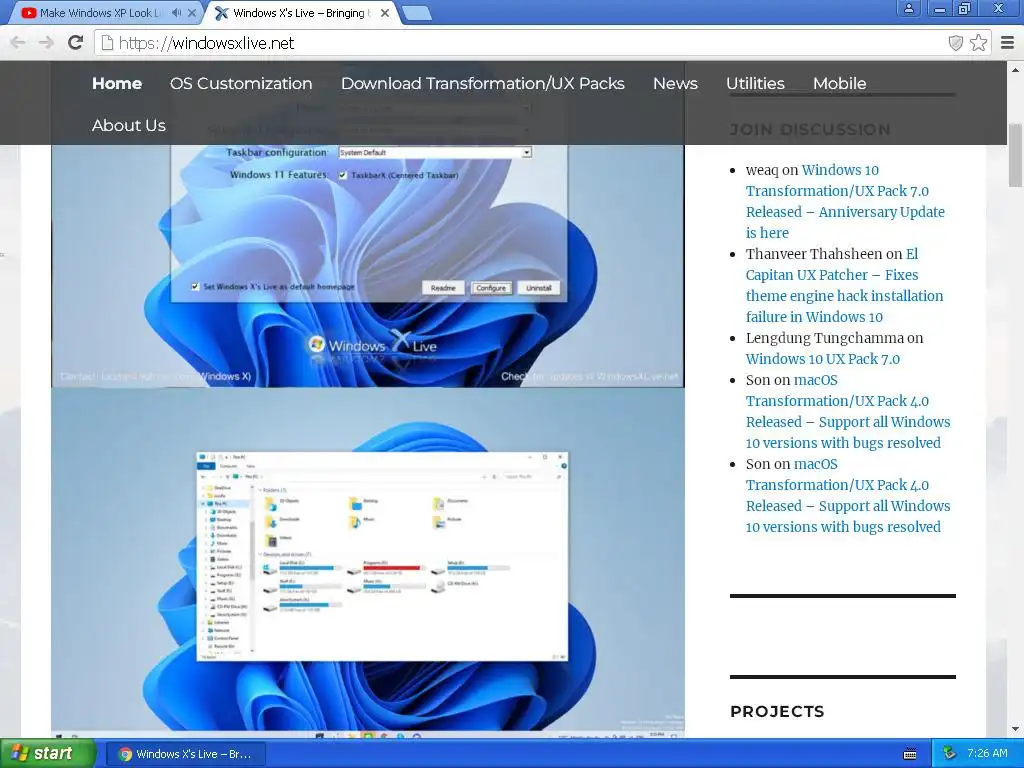The height and width of the screenshot is (768, 1024).
Task: Open second macOS Transformation/UX Pack 4.0 link
Action: (848, 495)
